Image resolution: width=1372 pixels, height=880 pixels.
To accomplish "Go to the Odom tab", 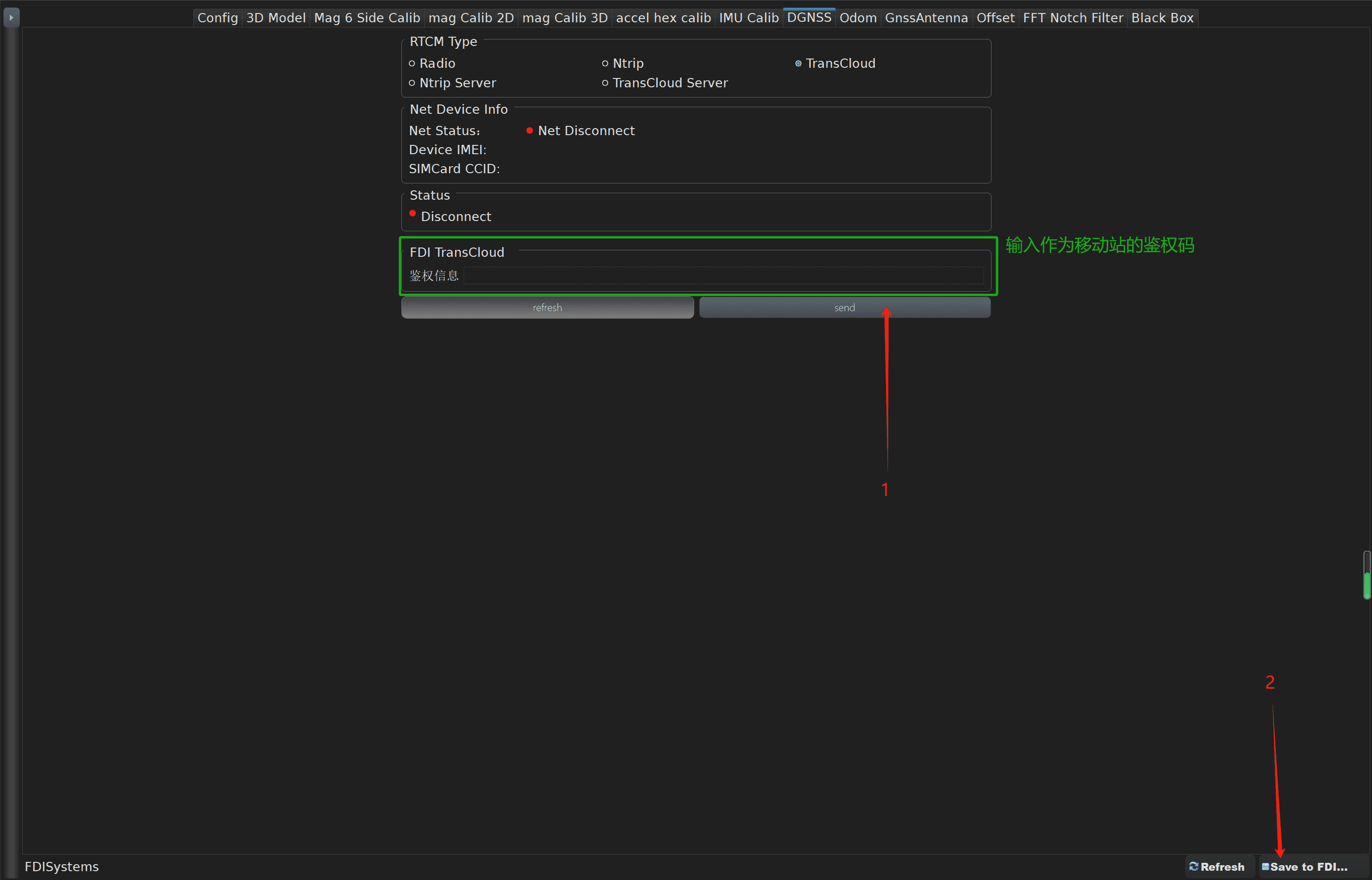I will tap(858, 18).
